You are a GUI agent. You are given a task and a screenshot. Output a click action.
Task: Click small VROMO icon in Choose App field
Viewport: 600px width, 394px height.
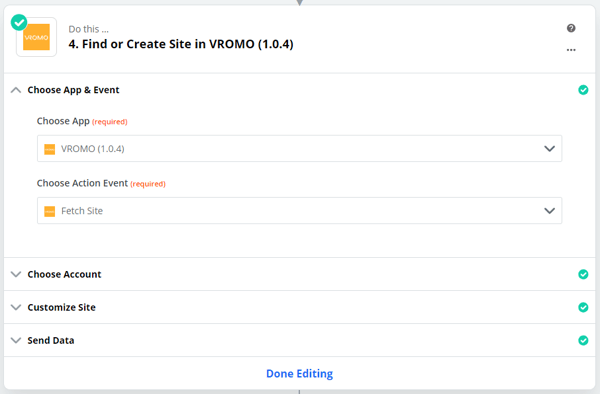click(x=49, y=149)
